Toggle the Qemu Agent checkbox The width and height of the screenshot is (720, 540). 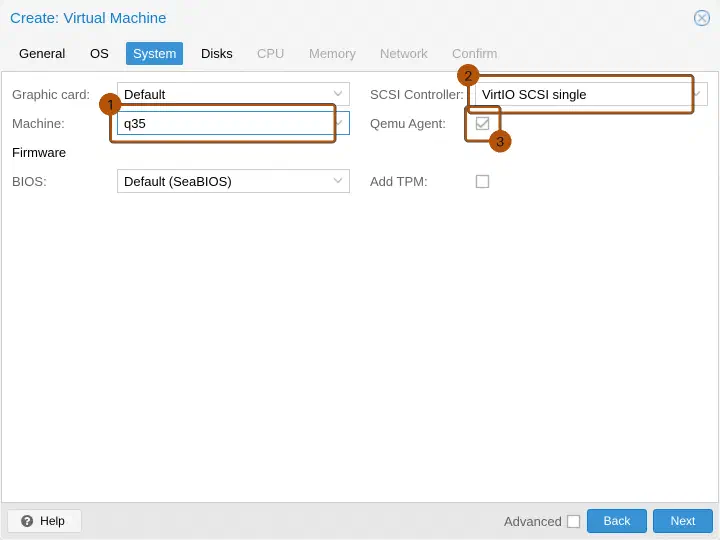coord(482,124)
